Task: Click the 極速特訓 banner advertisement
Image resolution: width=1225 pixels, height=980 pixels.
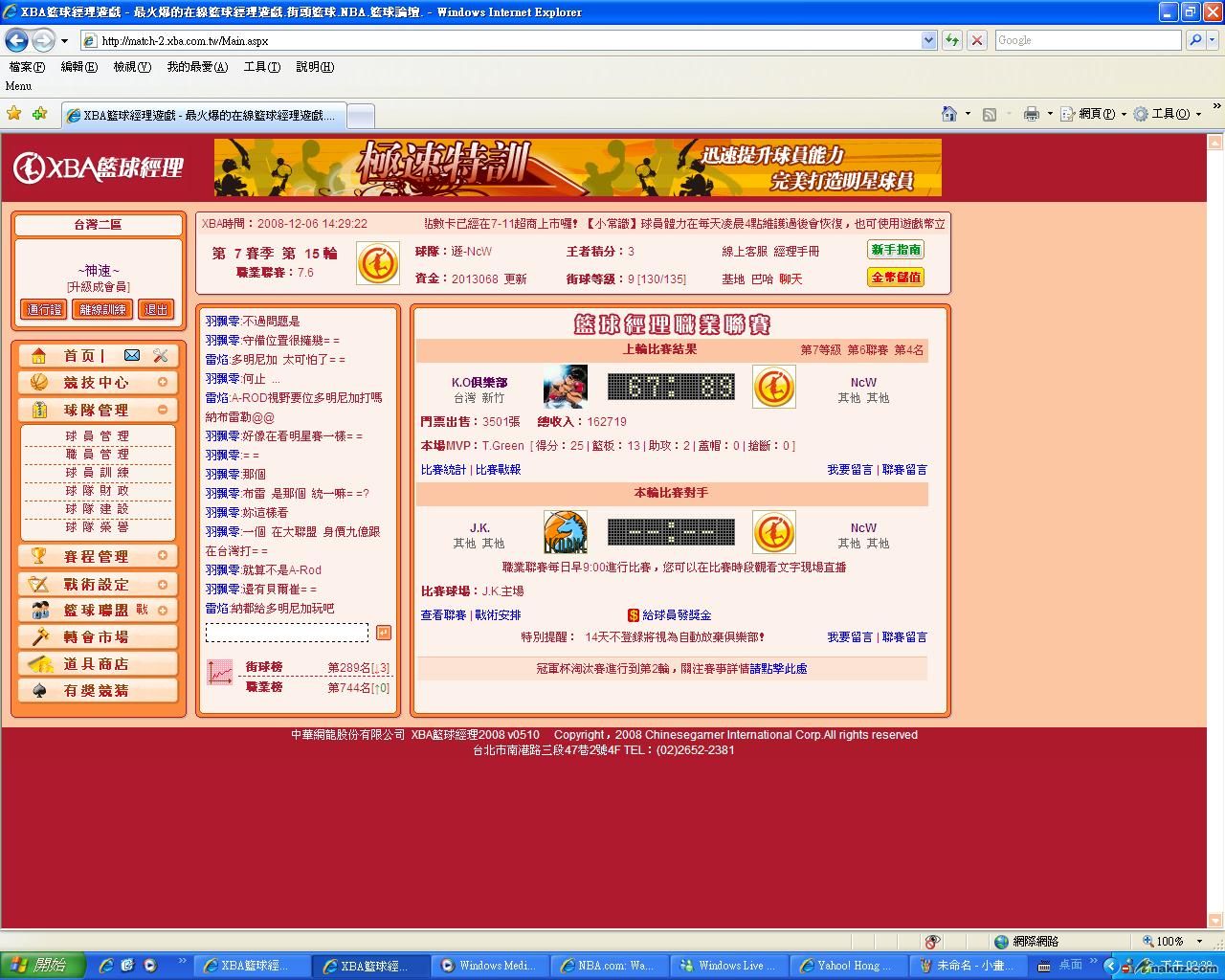Action: click(578, 167)
